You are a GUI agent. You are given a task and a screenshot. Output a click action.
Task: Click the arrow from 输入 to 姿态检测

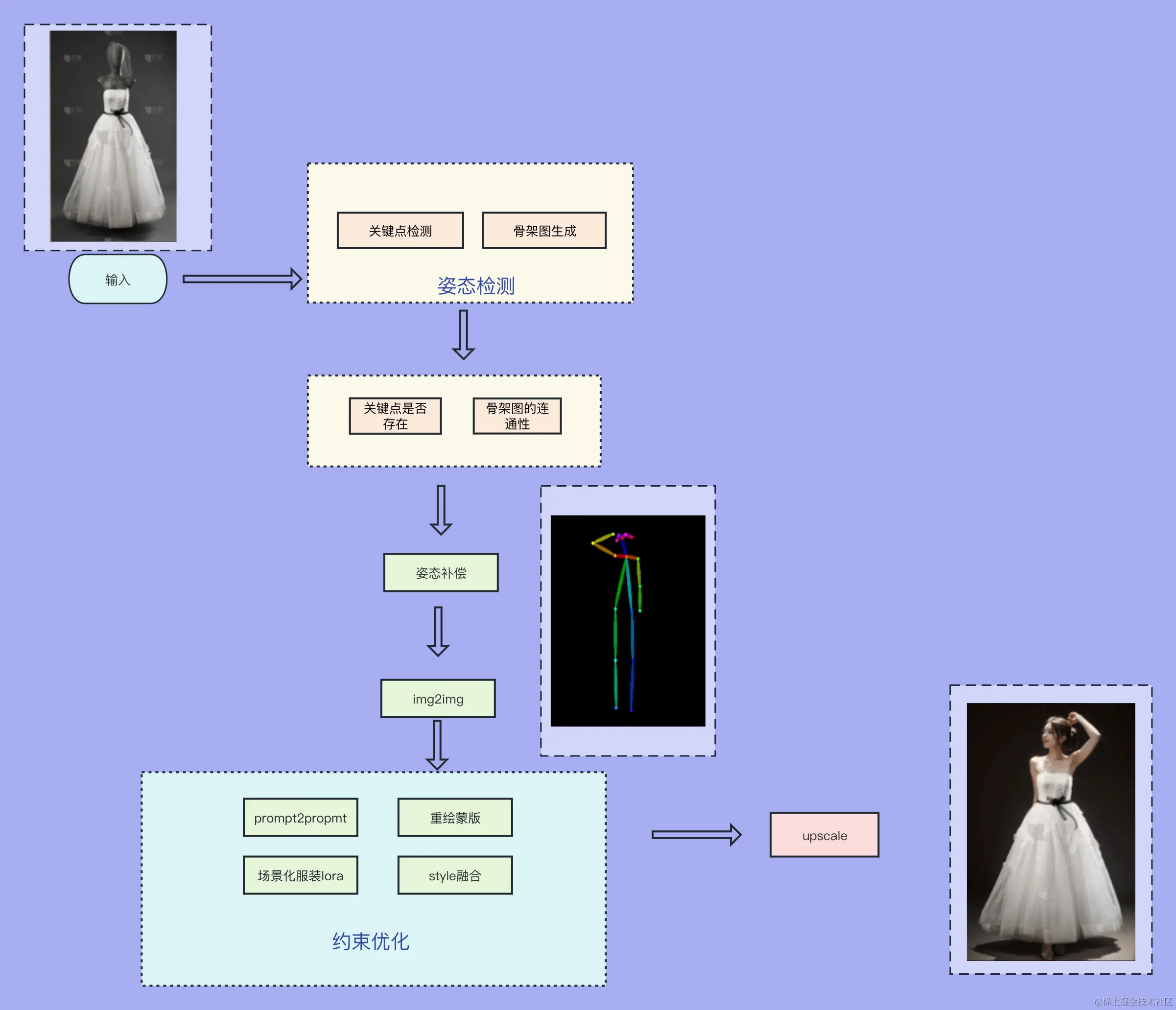click(241, 279)
